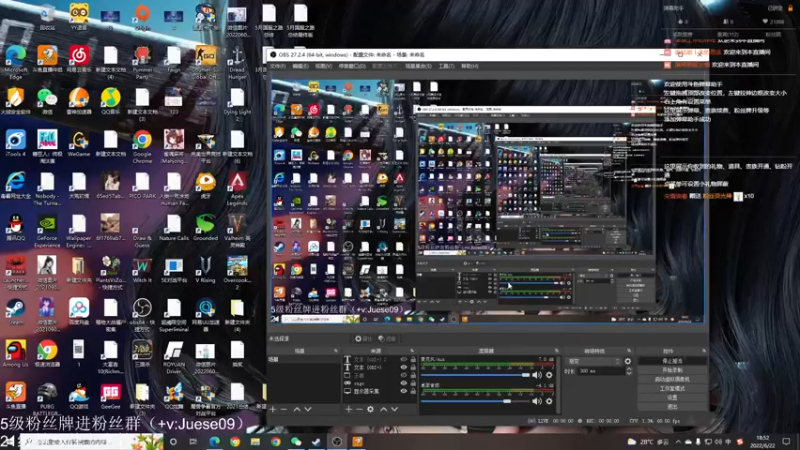Toggle lock on display capture source
The width and height of the screenshot is (800, 450).
pos(413,391)
